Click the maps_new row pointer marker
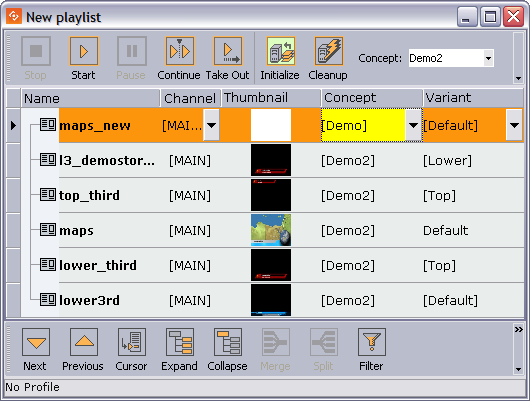This screenshot has height=401, width=530. point(13,125)
